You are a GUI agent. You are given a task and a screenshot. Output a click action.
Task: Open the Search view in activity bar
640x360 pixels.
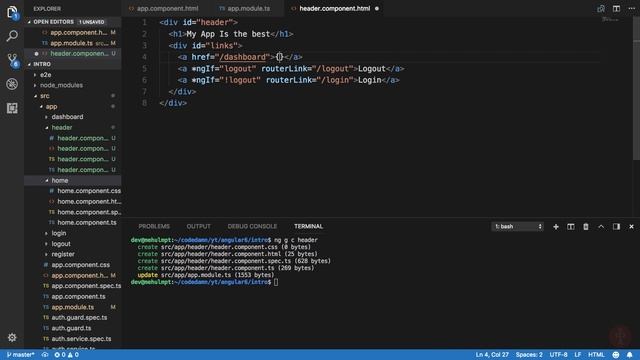click(x=12, y=36)
